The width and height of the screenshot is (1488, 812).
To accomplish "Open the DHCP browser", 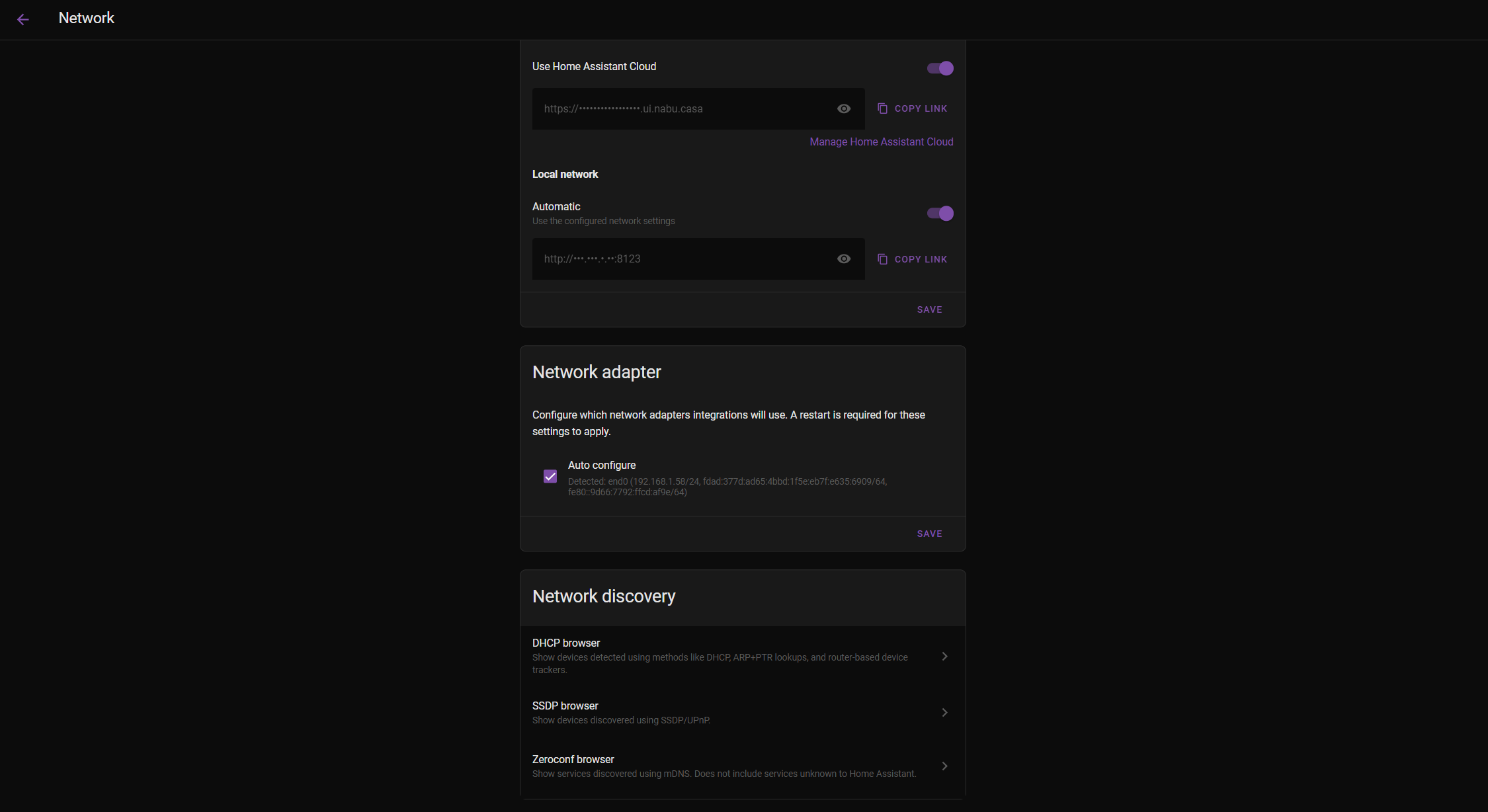I will pos(743,656).
